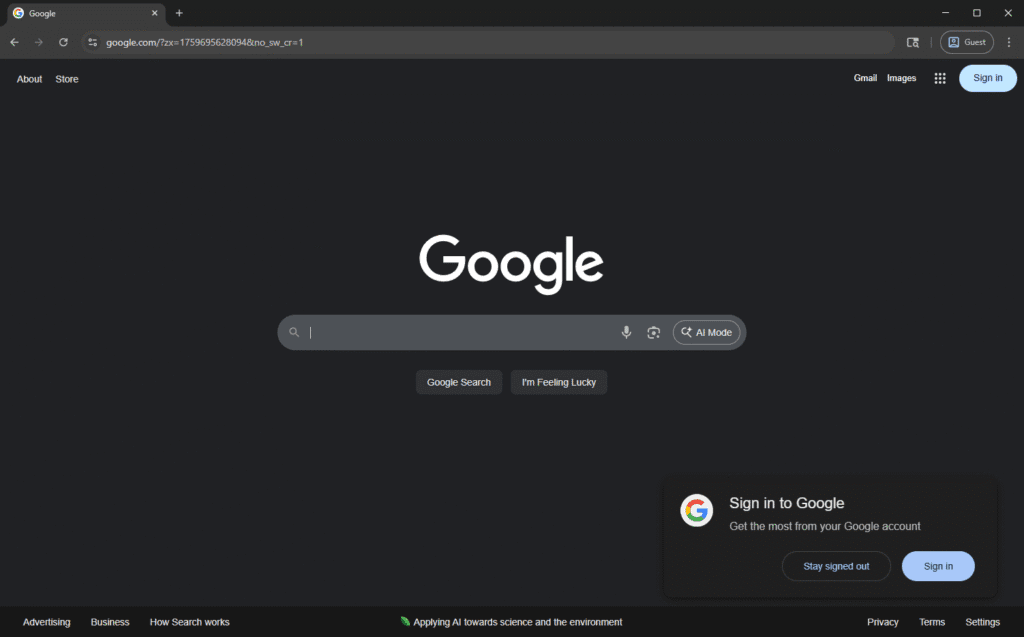
Task: Choose Stay signed out in the dialog
Action: (836, 565)
